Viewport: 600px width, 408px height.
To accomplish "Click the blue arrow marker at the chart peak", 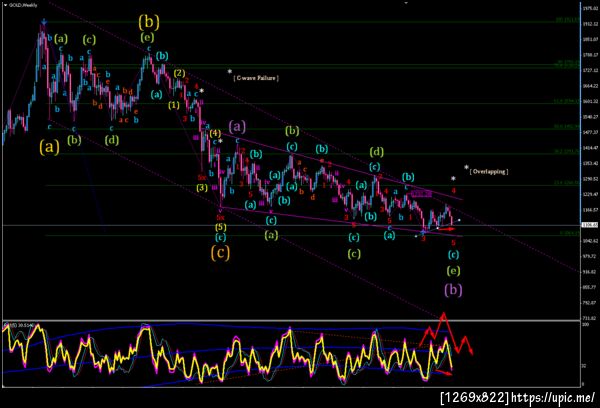I will tap(44, 23).
